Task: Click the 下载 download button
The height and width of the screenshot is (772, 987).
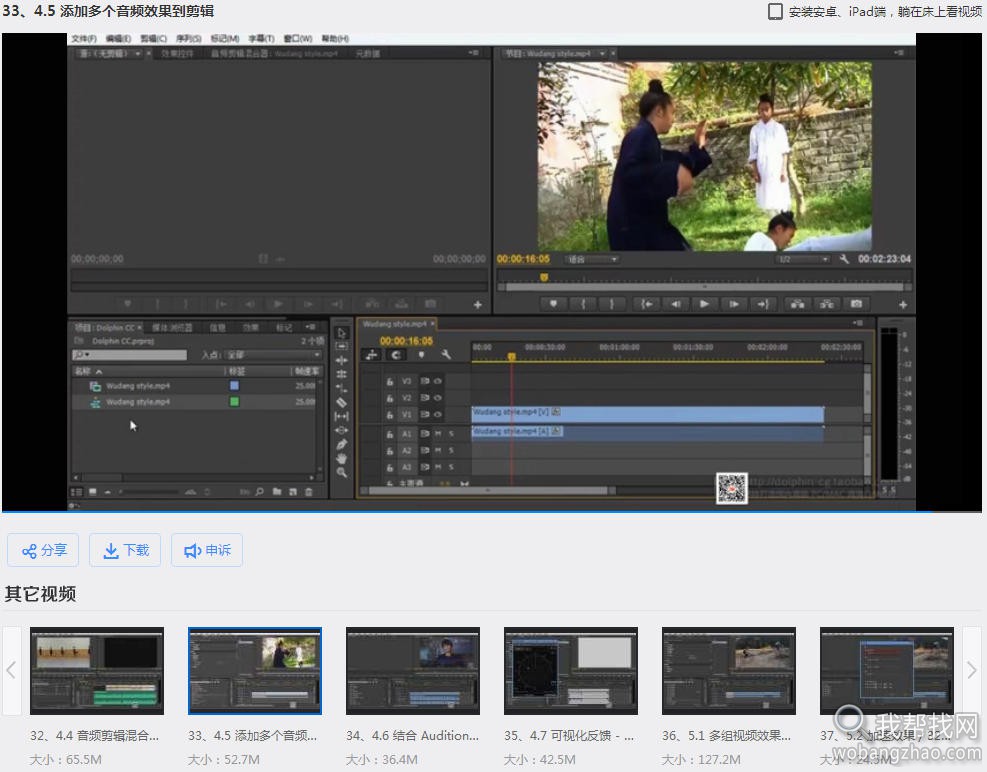Action: coord(125,550)
